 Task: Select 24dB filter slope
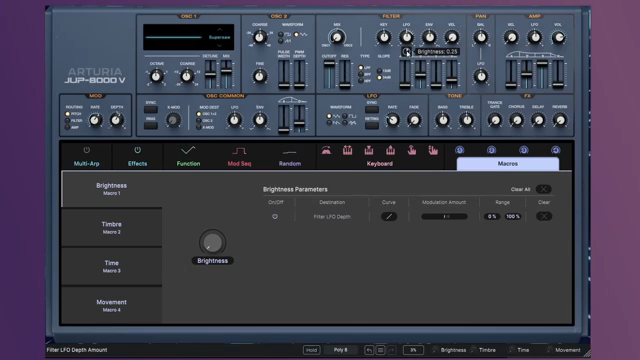pyautogui.click(x=379, y=77)
